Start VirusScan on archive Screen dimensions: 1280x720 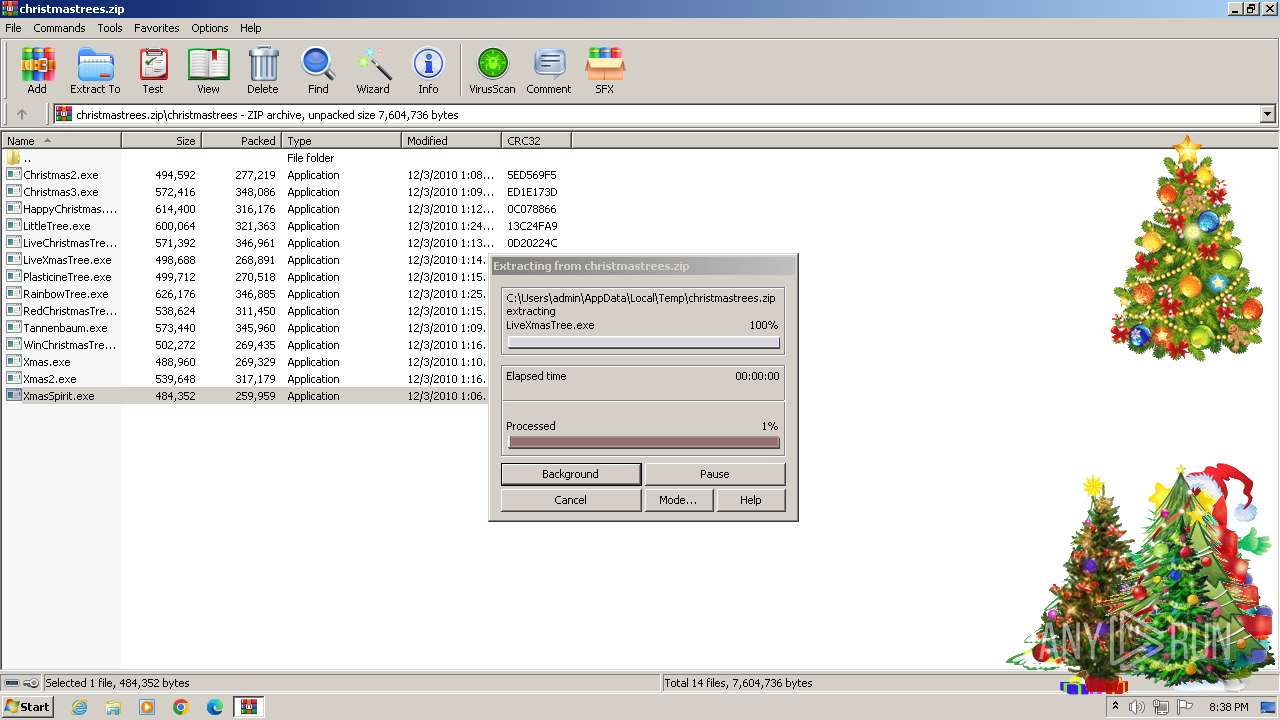pyautogui.click(x=492, y=71)
